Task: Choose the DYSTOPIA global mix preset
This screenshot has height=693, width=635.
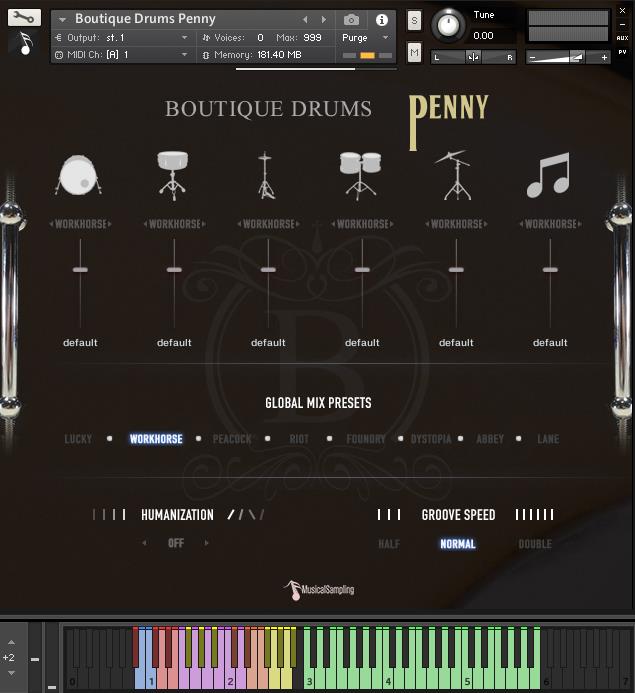Action: point(431,439)
